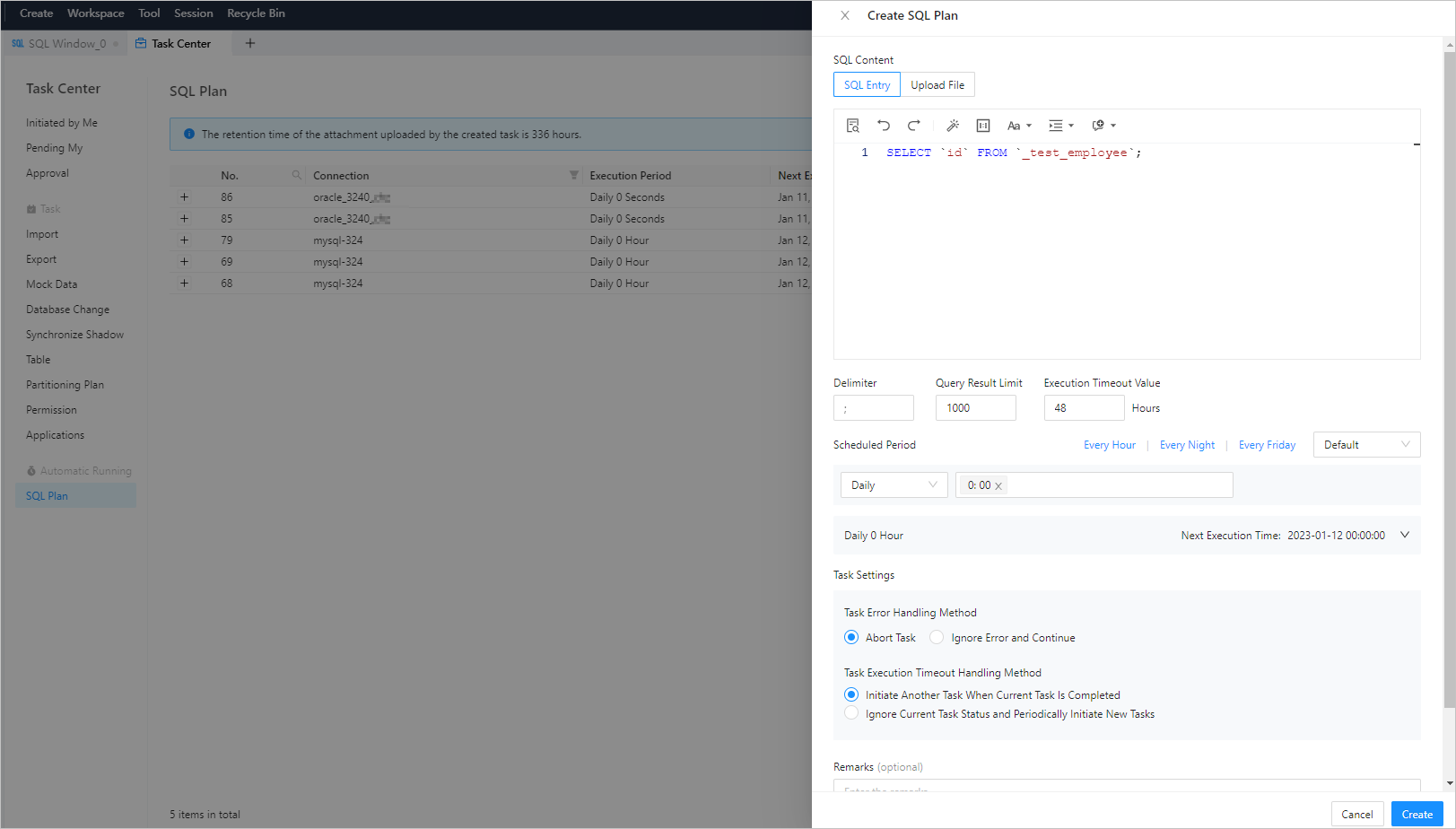Click the search icon in the No. column
The height and width of the screenshot is (829, 1456).
pyautogui.click(x=296, y=175)
